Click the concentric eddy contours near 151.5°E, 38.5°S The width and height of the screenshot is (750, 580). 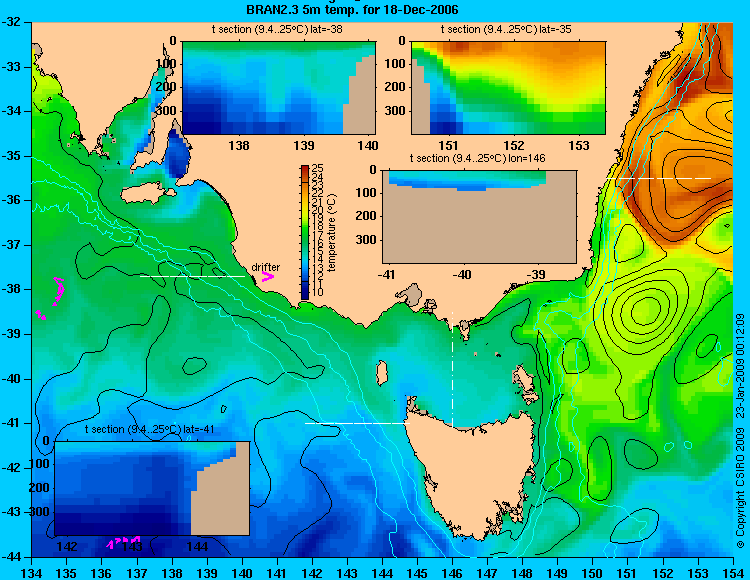646,312
